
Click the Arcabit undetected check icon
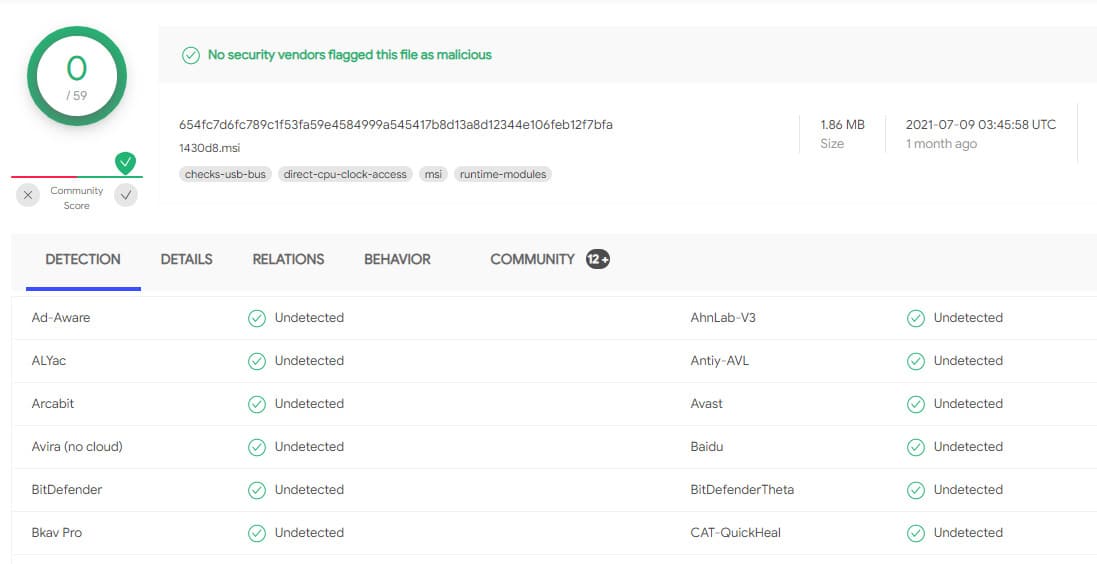[x=257, y=404]
